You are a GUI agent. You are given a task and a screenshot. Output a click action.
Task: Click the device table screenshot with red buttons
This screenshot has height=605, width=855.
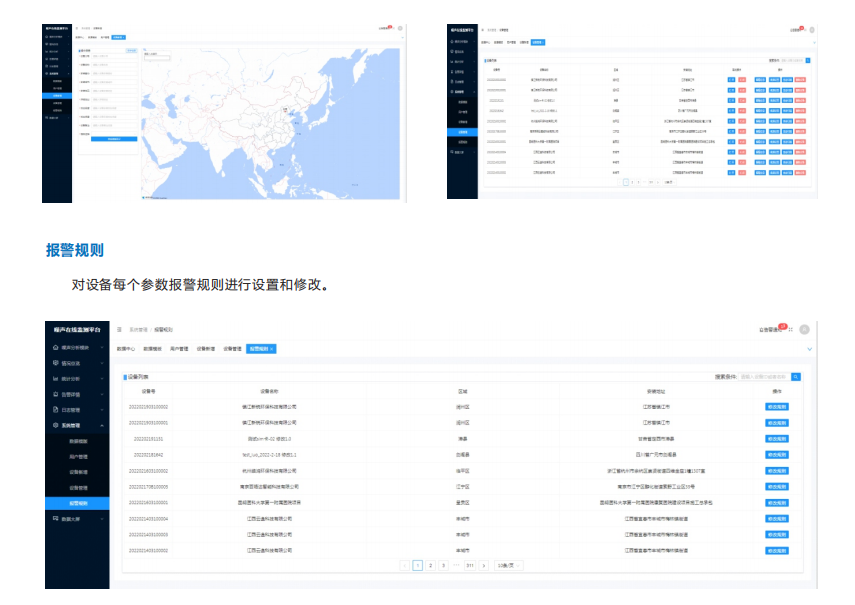632,111
